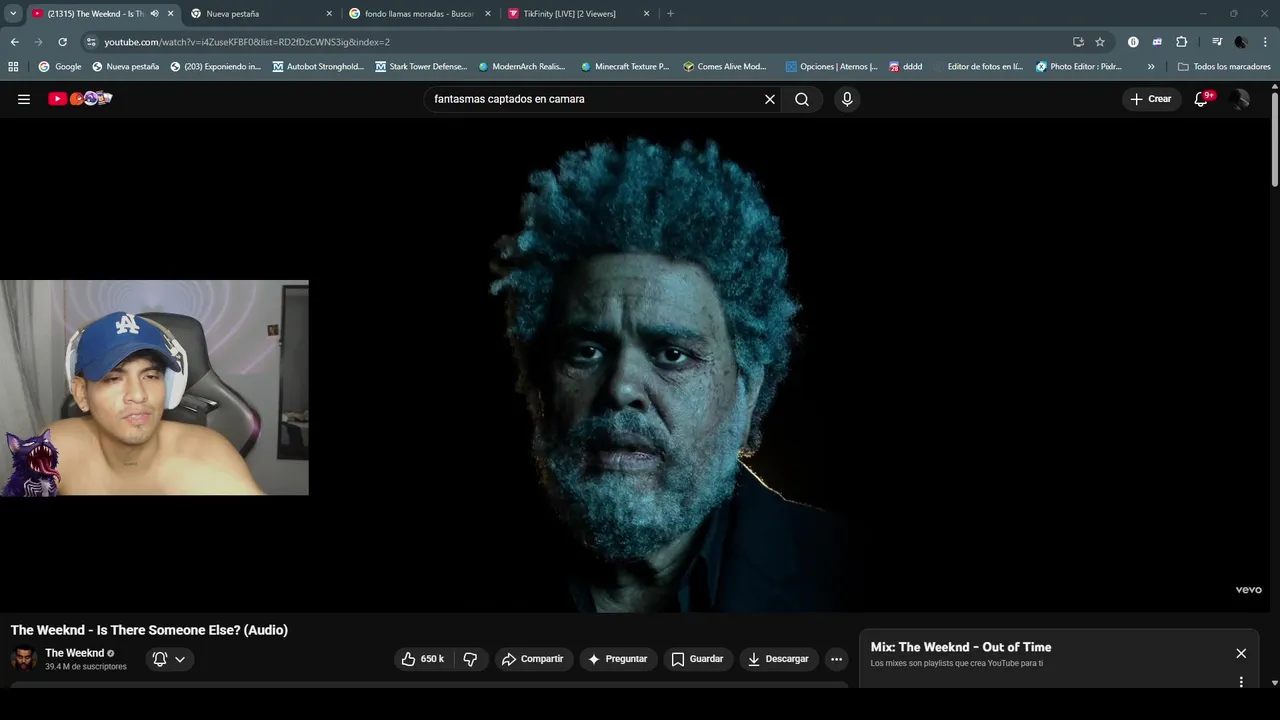Open The Weeknd channel avatar

point(23,659)
